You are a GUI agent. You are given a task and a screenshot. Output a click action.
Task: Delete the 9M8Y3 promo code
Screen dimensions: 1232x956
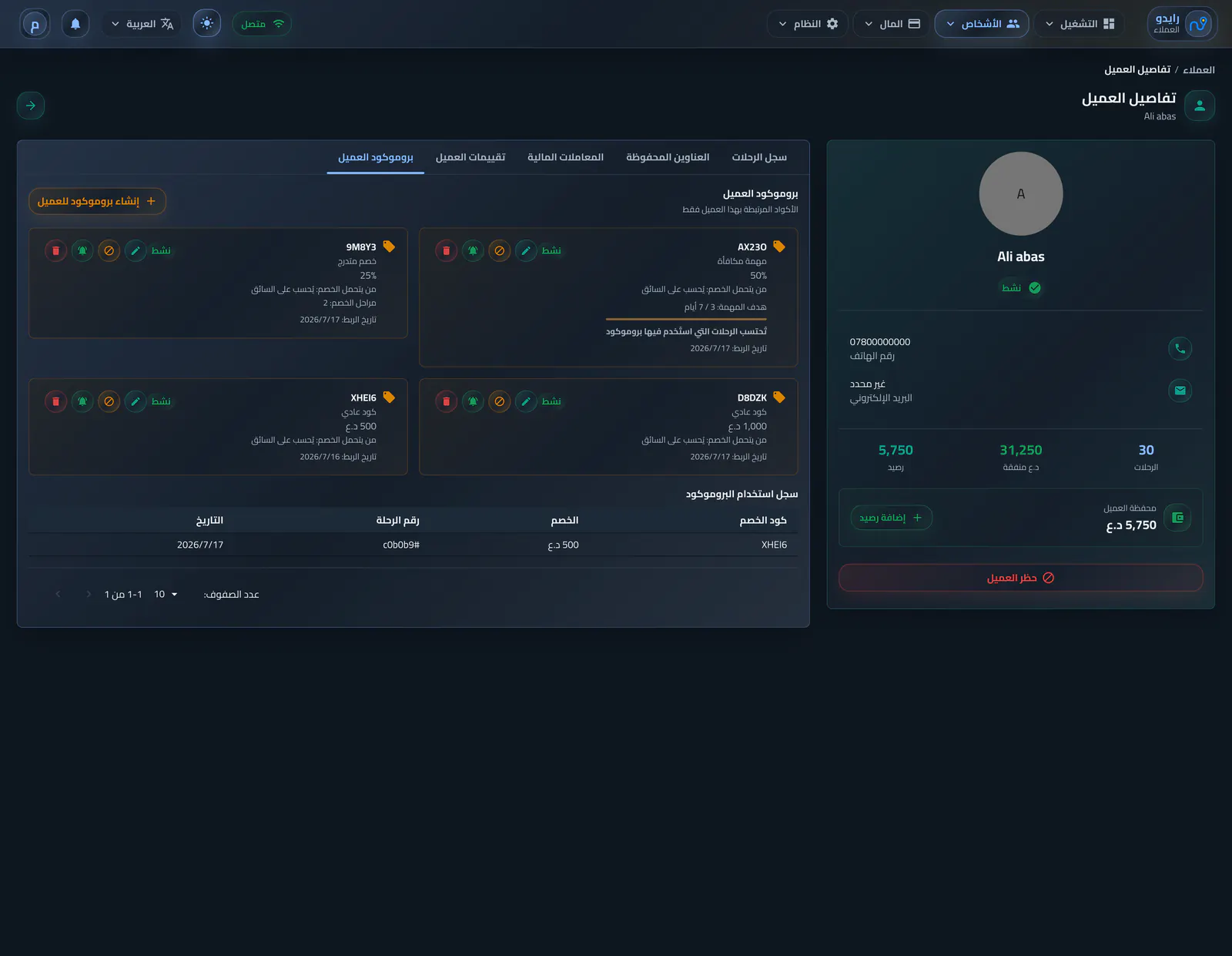(x=56, y=250)
